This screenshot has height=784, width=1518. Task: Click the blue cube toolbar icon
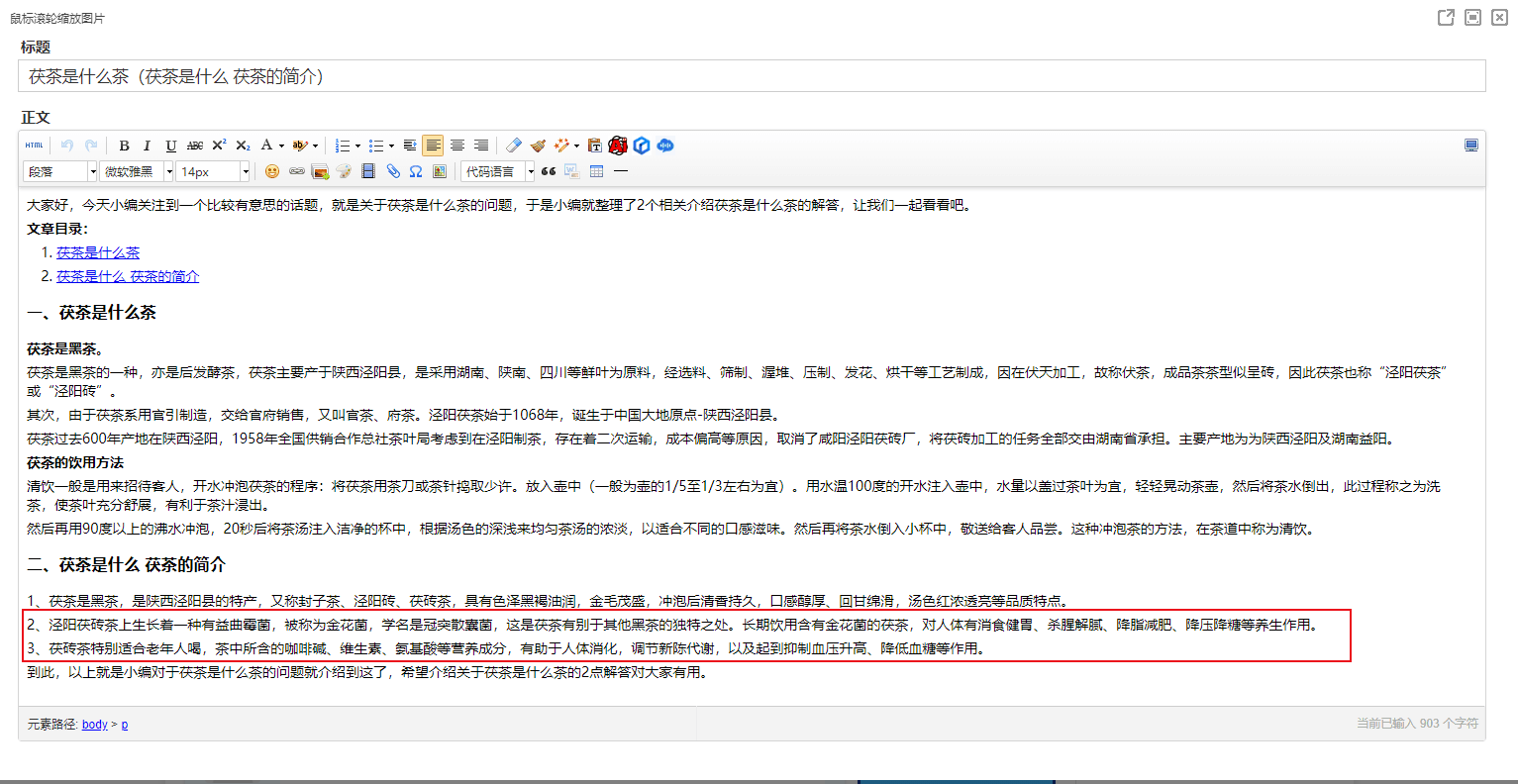(x=642, y=146)
